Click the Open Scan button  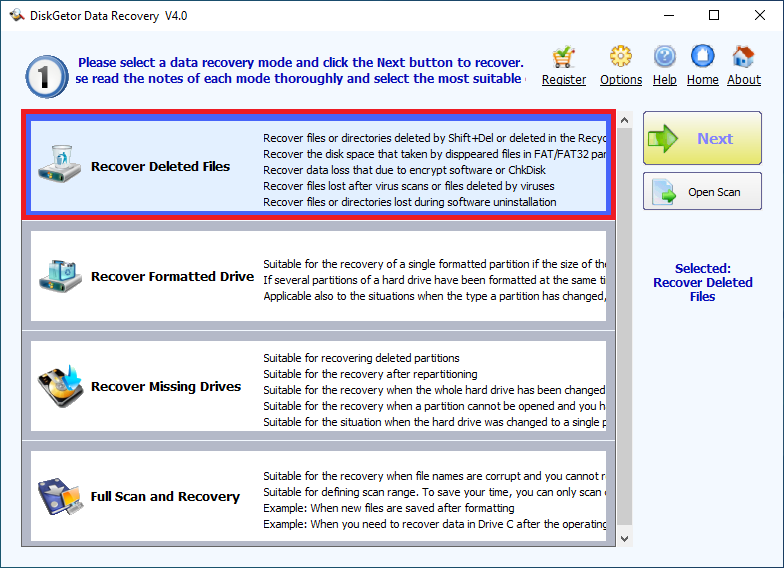702,192
